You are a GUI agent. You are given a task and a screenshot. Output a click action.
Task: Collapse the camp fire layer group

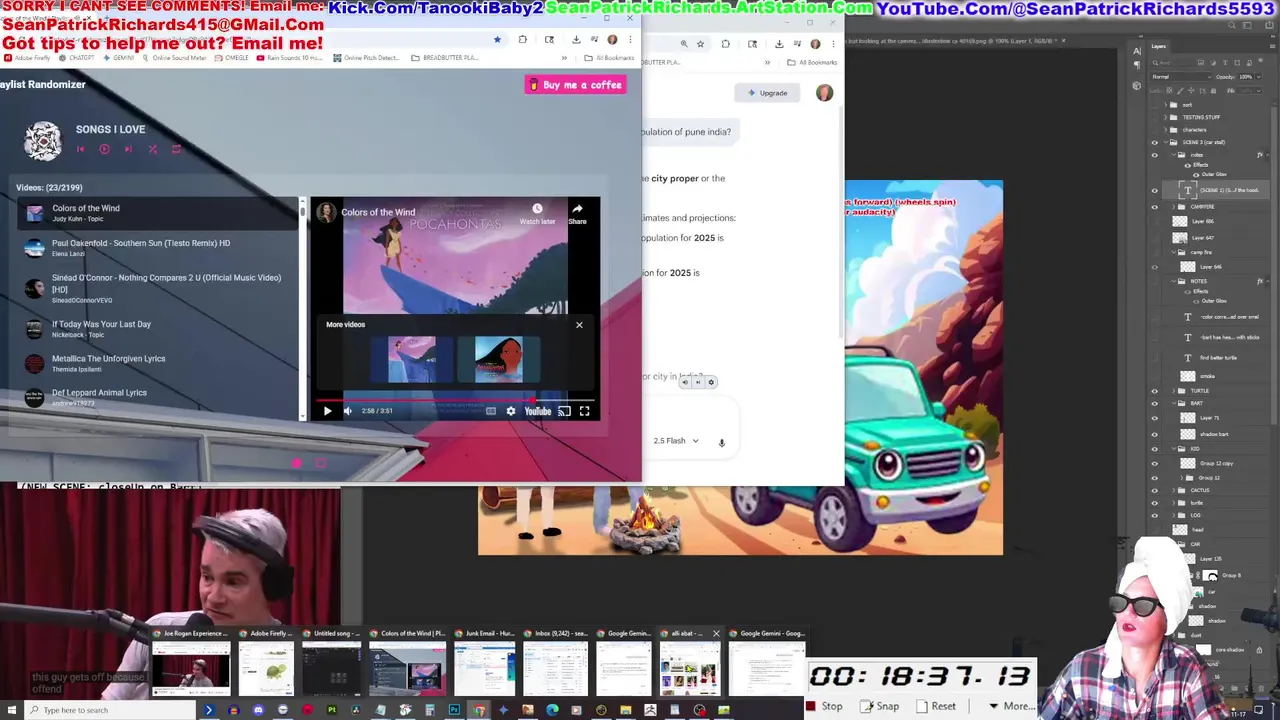tap(1173, 254)
